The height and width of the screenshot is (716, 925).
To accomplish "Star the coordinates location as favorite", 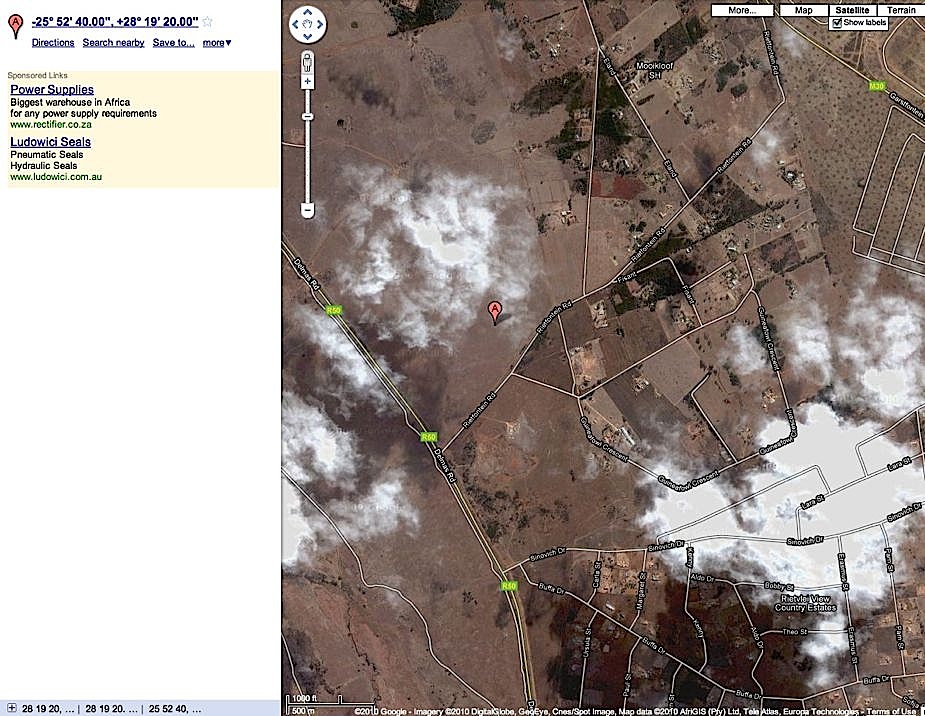I will [208, 21].
